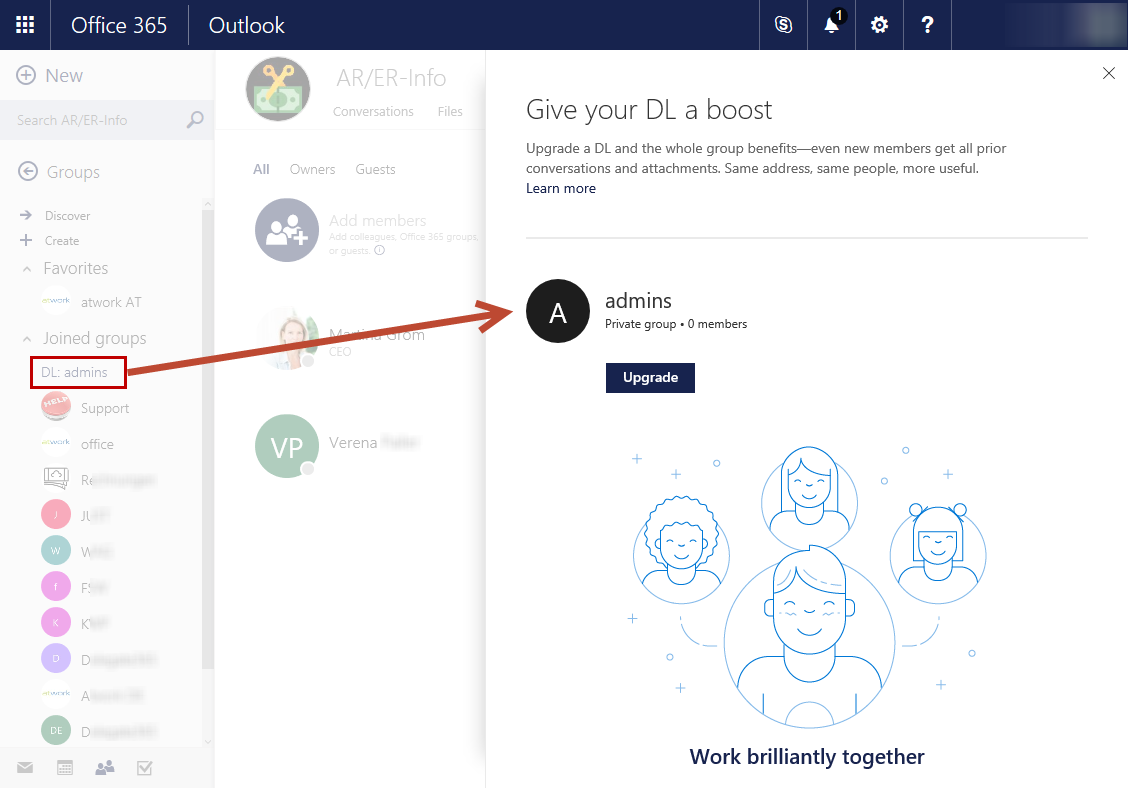Click the Discover arrow icon
Viewport: 1128px width, 788px height.
[x=26, y=215]
